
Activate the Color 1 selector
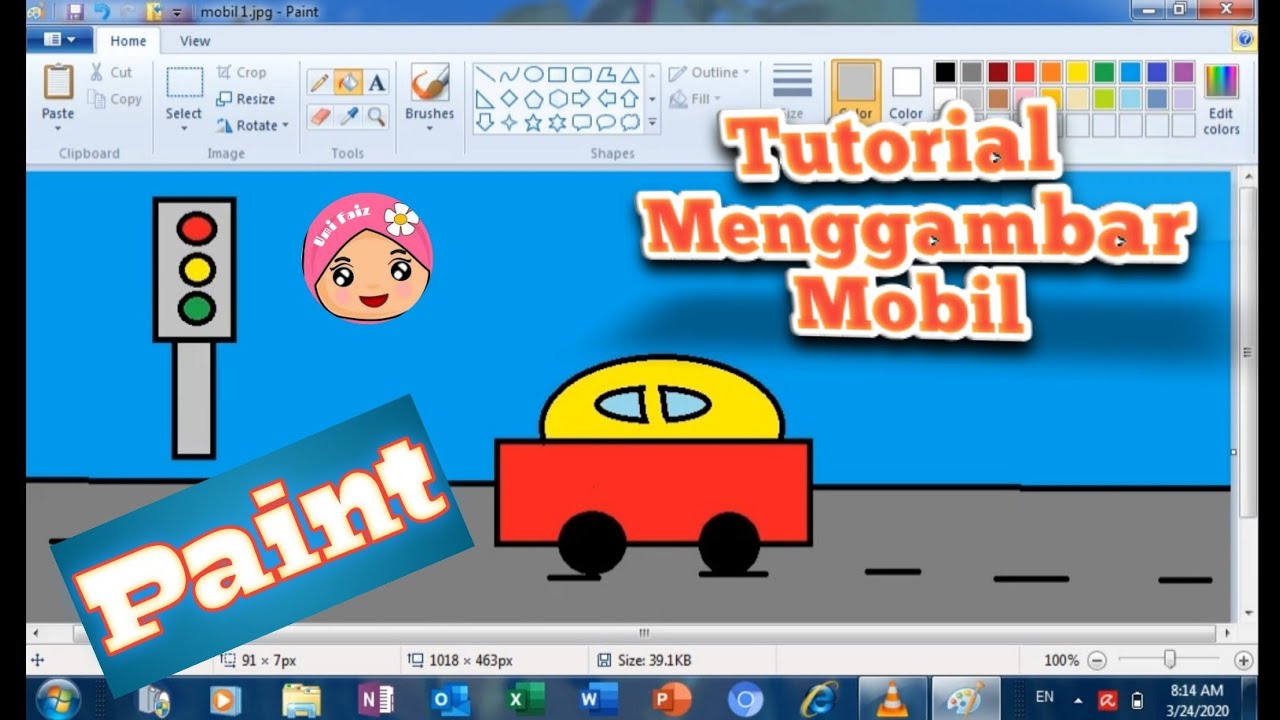coord(856,92)
